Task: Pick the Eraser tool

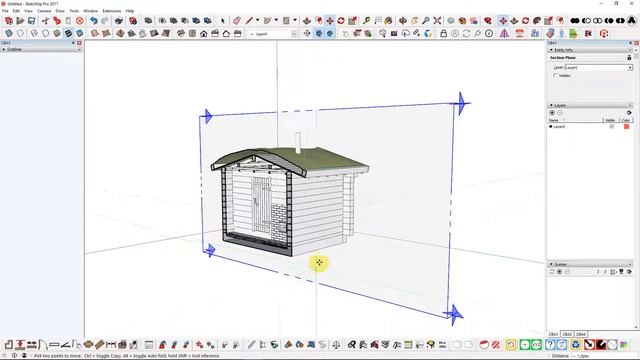Action: click(x=237, y=20)
